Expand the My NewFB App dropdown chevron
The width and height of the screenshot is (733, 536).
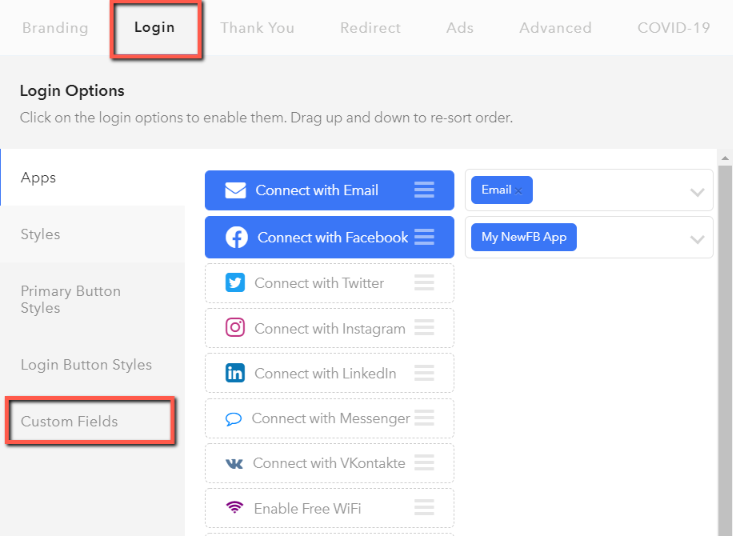coord(697,239)
